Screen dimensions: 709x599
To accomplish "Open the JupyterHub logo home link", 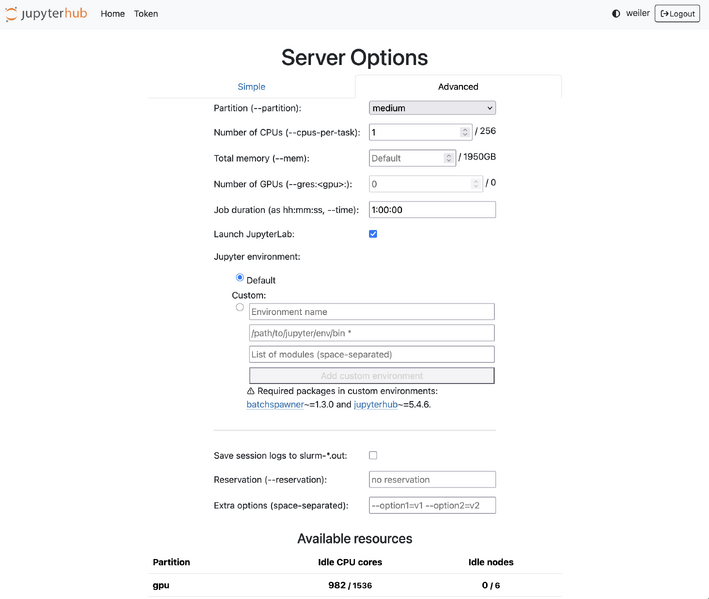I will click(x=47, y=14).
